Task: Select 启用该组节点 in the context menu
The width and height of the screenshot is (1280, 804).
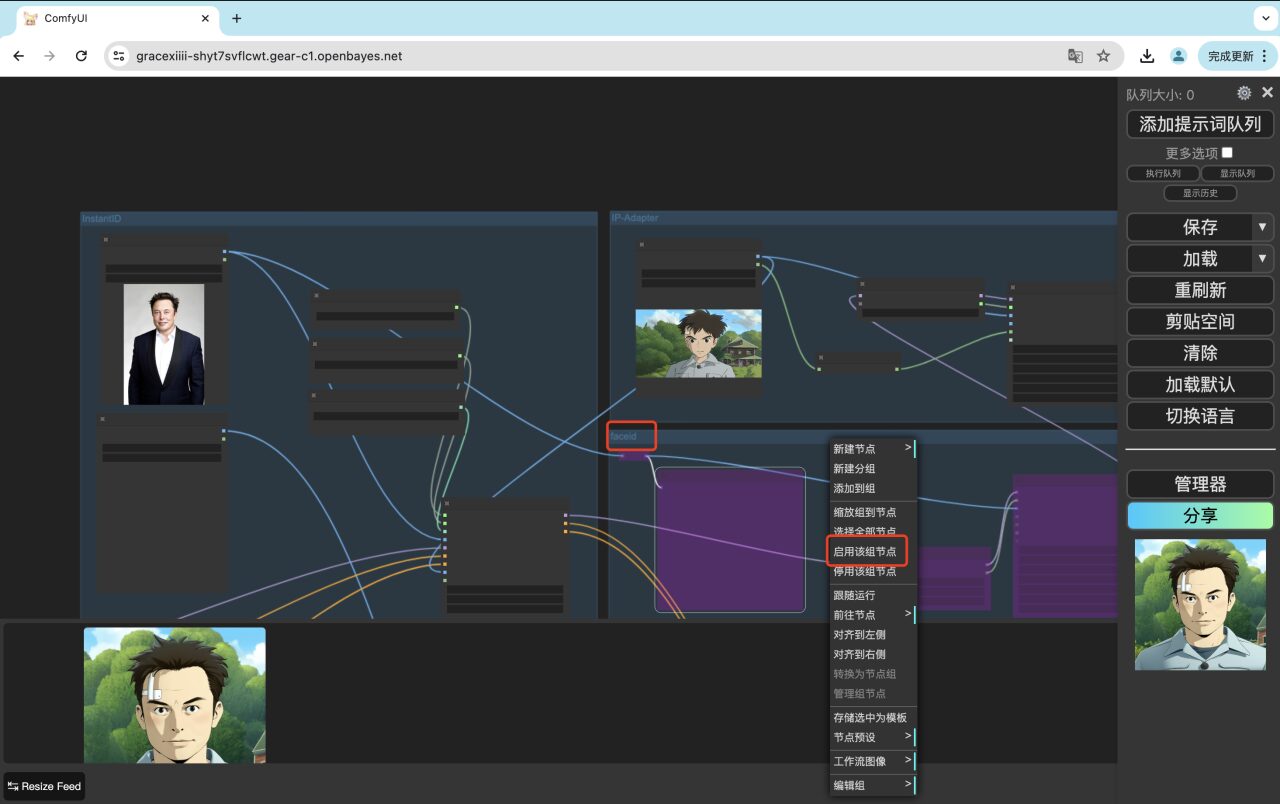Action: [x=865, y=551]
